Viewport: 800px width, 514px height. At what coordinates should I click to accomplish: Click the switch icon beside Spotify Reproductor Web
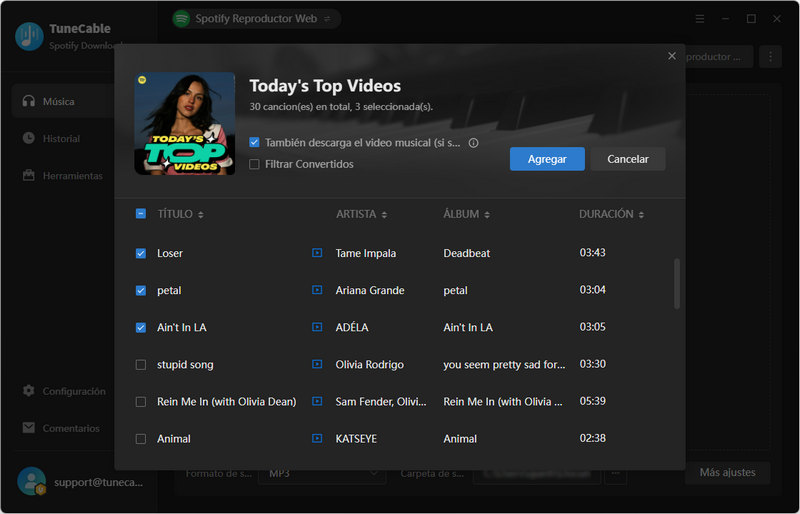click(328, 19)
